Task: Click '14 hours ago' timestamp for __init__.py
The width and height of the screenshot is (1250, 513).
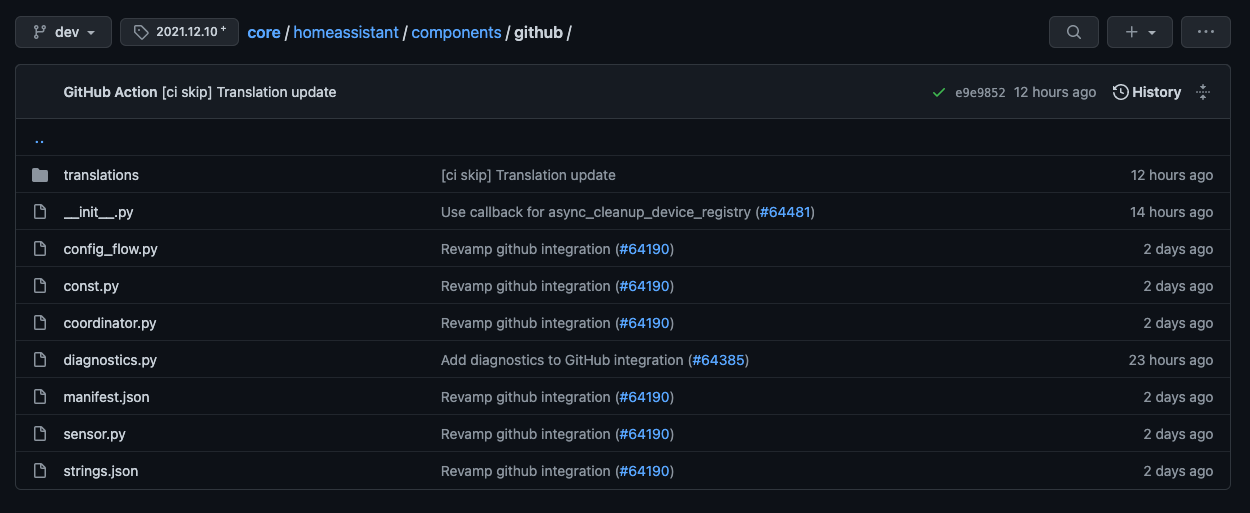Action: pos(1171,212)
